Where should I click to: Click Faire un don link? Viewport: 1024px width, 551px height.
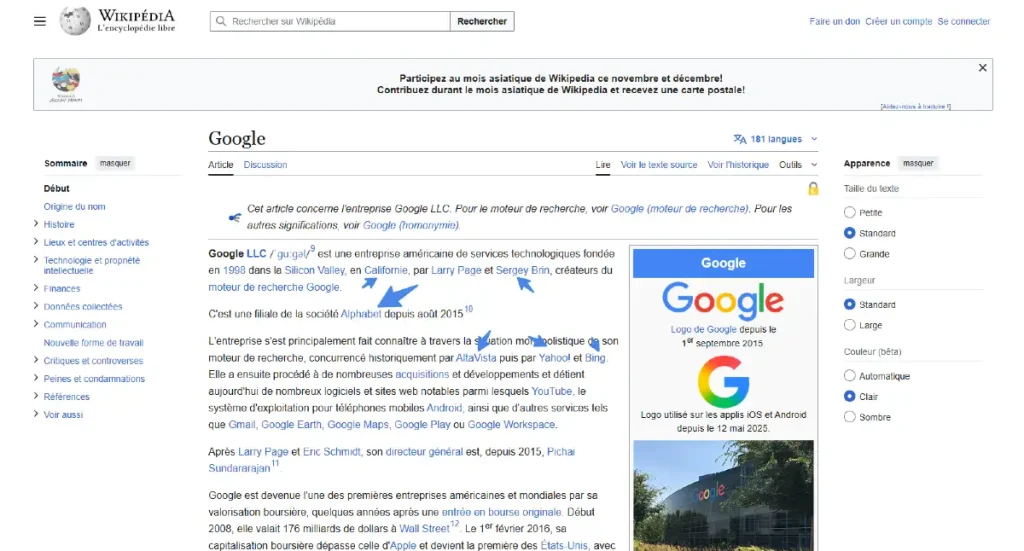[x=835, y=22]
